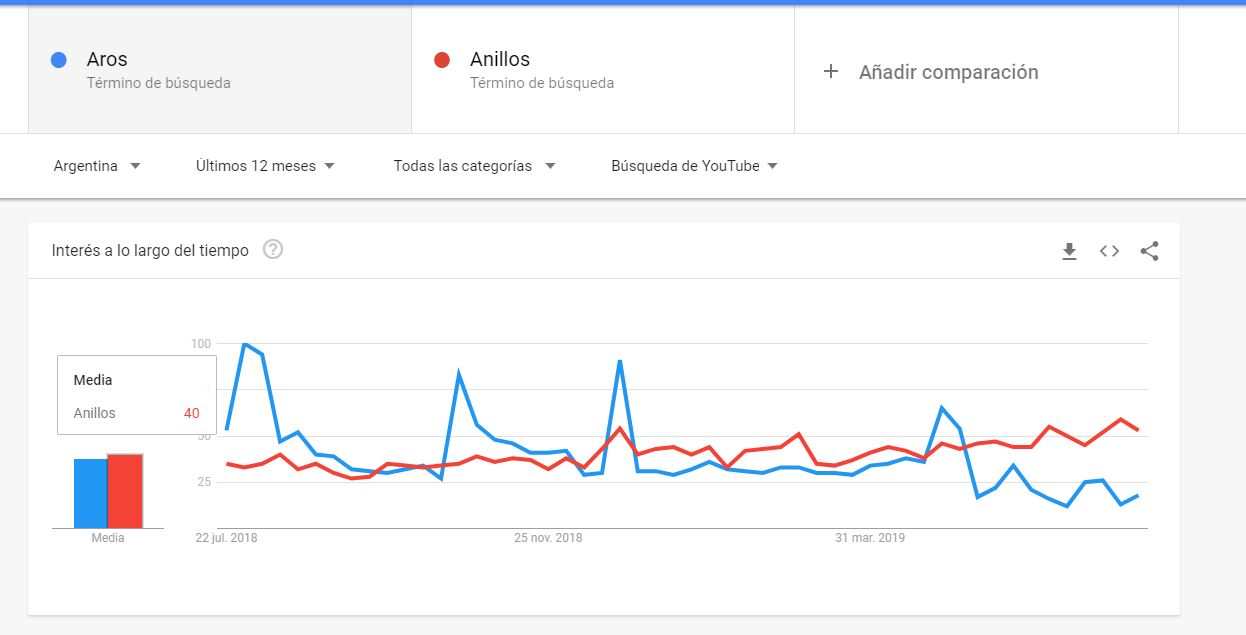Change the Búsqueda de YouTube search type
The width and height of the screenshot is (1246, 635).
point(694,166)
